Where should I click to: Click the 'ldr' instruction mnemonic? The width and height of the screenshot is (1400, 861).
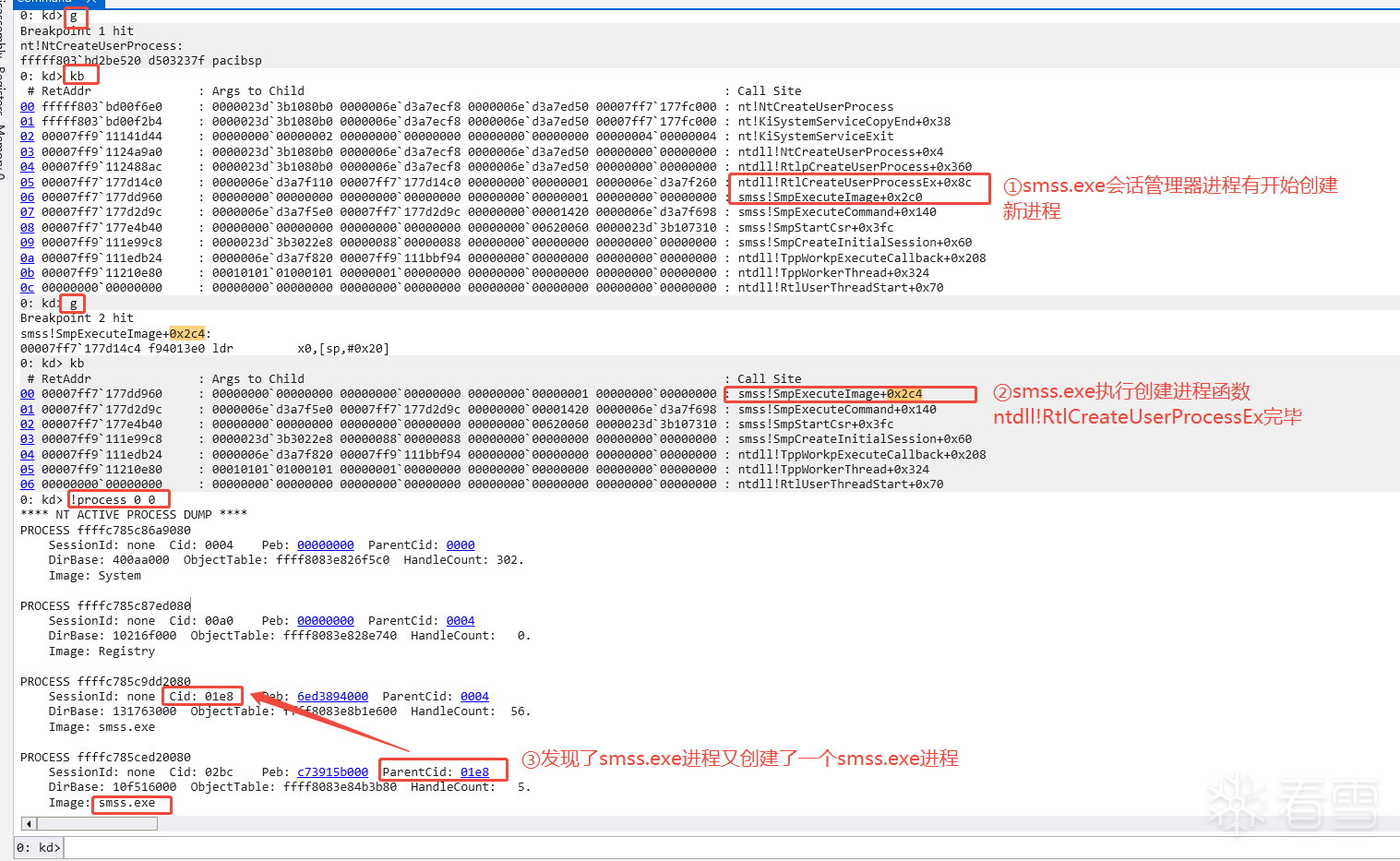tap(222, 349)
